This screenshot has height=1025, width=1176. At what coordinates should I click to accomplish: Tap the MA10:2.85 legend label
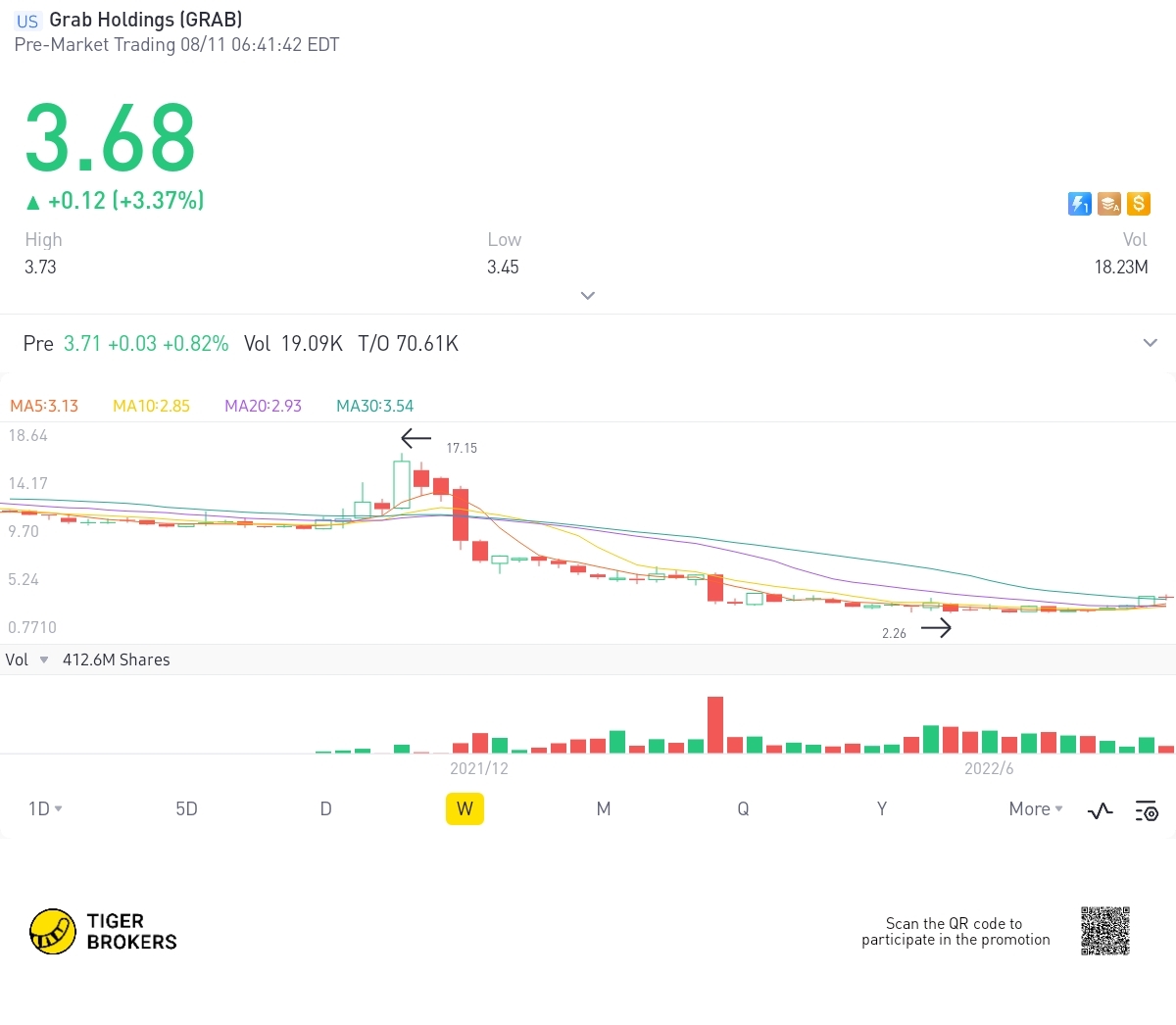coord(151,406)
